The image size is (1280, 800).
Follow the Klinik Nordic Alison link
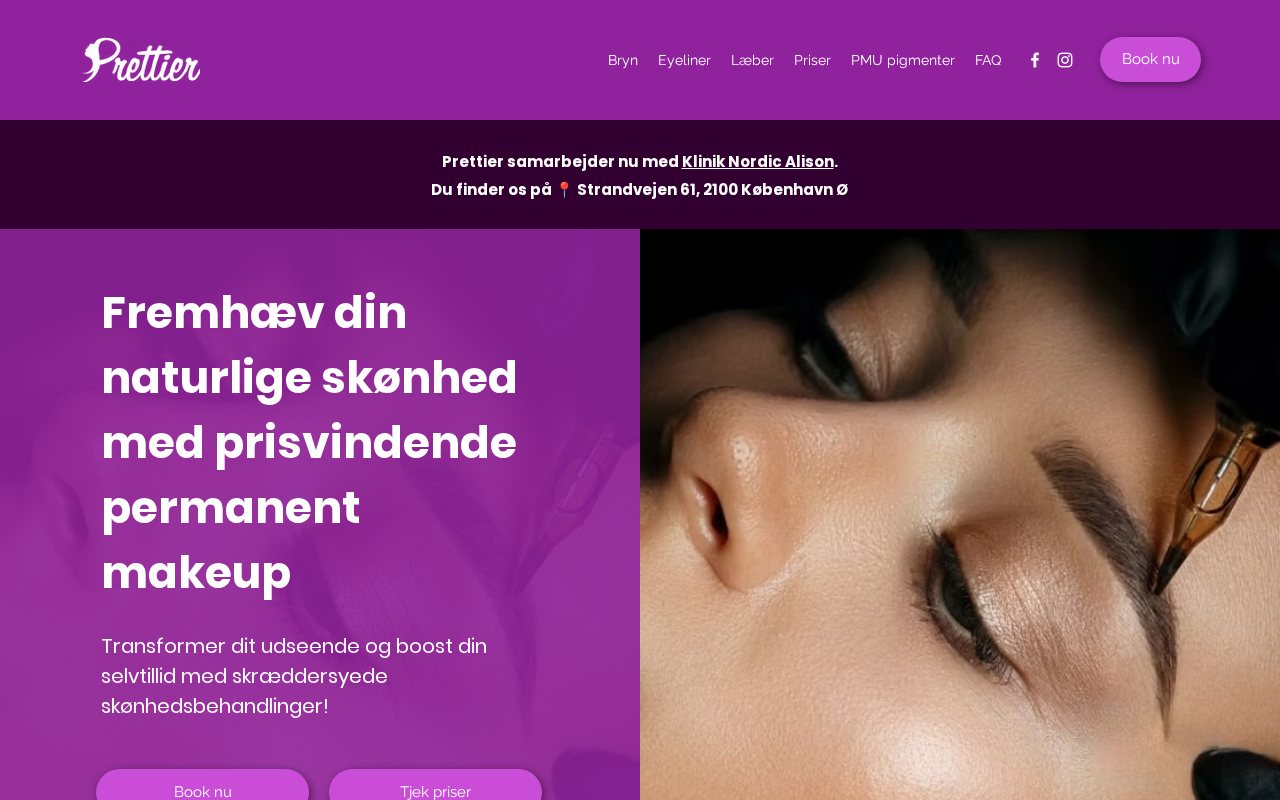click(758, 161)
